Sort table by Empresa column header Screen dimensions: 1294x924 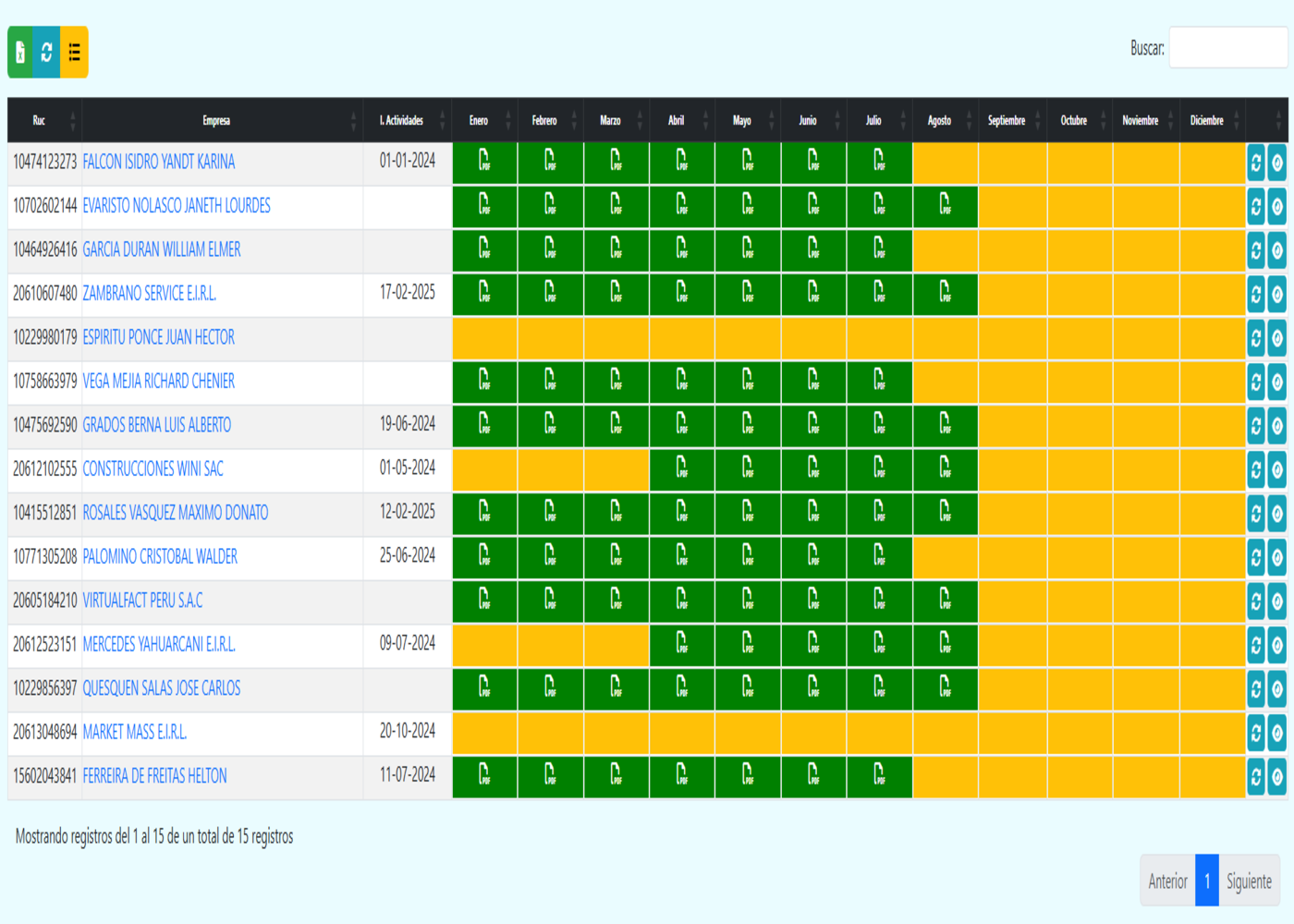pyautogui.click(x=216, y=120)
